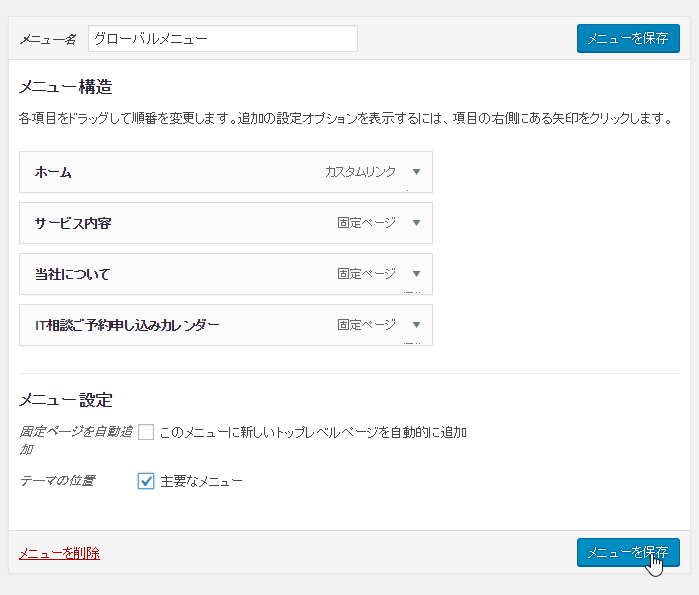Select the 当社について menu item title
The height and width of the screenshot is (595, 699).
click(72, 274)
